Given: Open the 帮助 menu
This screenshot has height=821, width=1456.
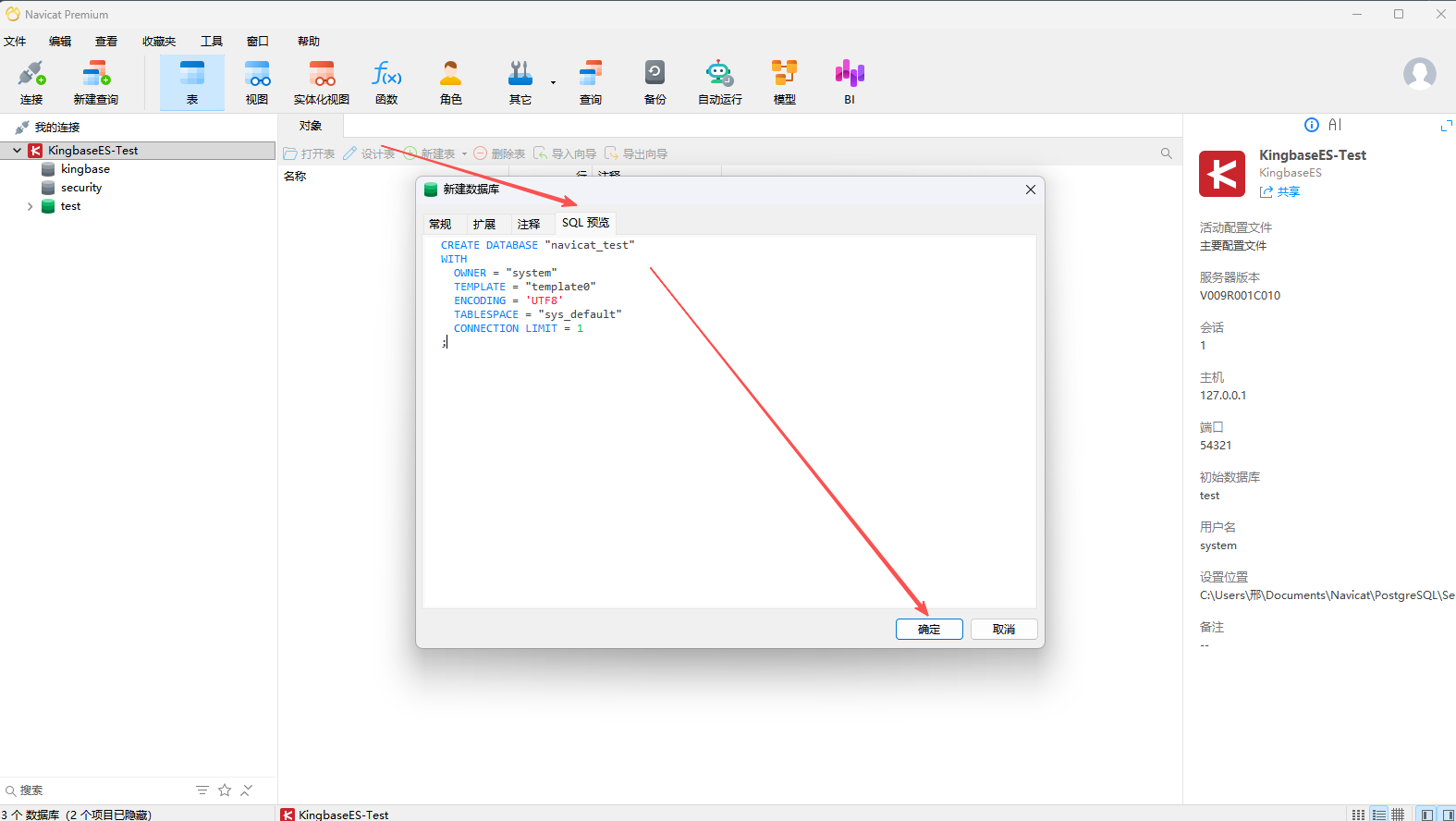Looking at the screenshot, I should point(309,42).
